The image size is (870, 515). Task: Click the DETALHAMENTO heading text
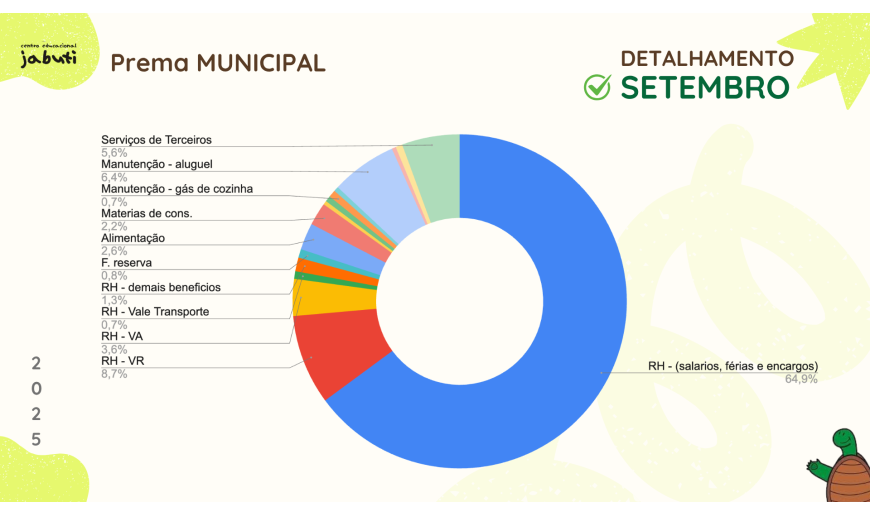point(707,58)
